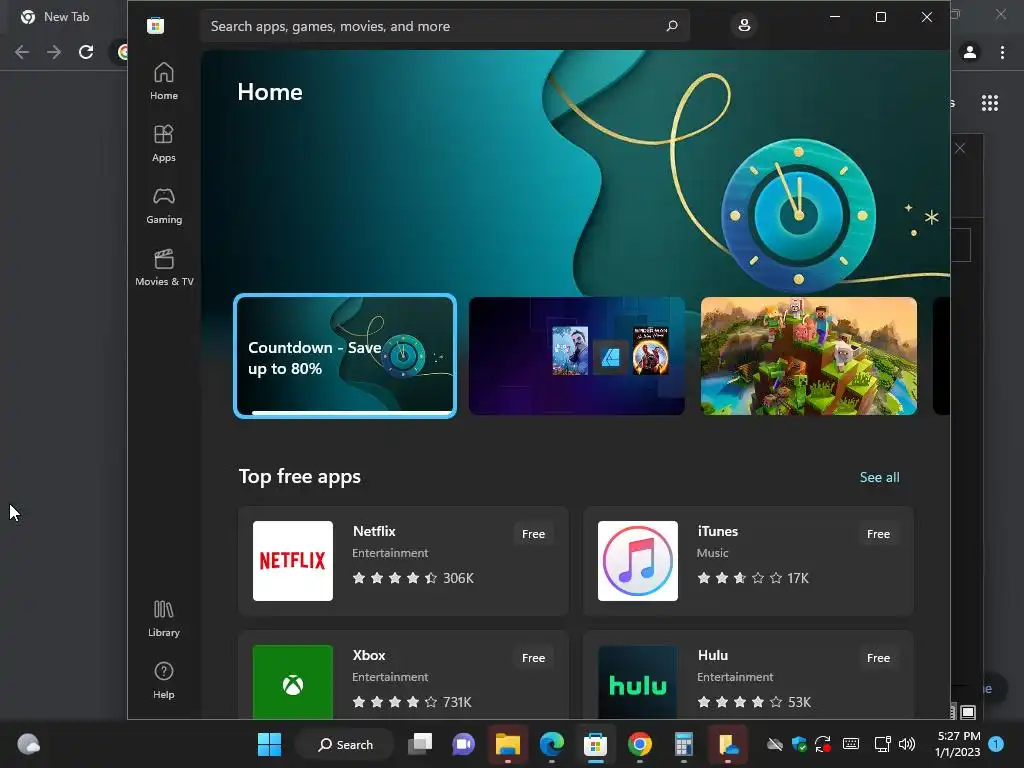Open Chrome three-dot menu
Viewport: 1024px width, 768px height.
[1002, 52]
